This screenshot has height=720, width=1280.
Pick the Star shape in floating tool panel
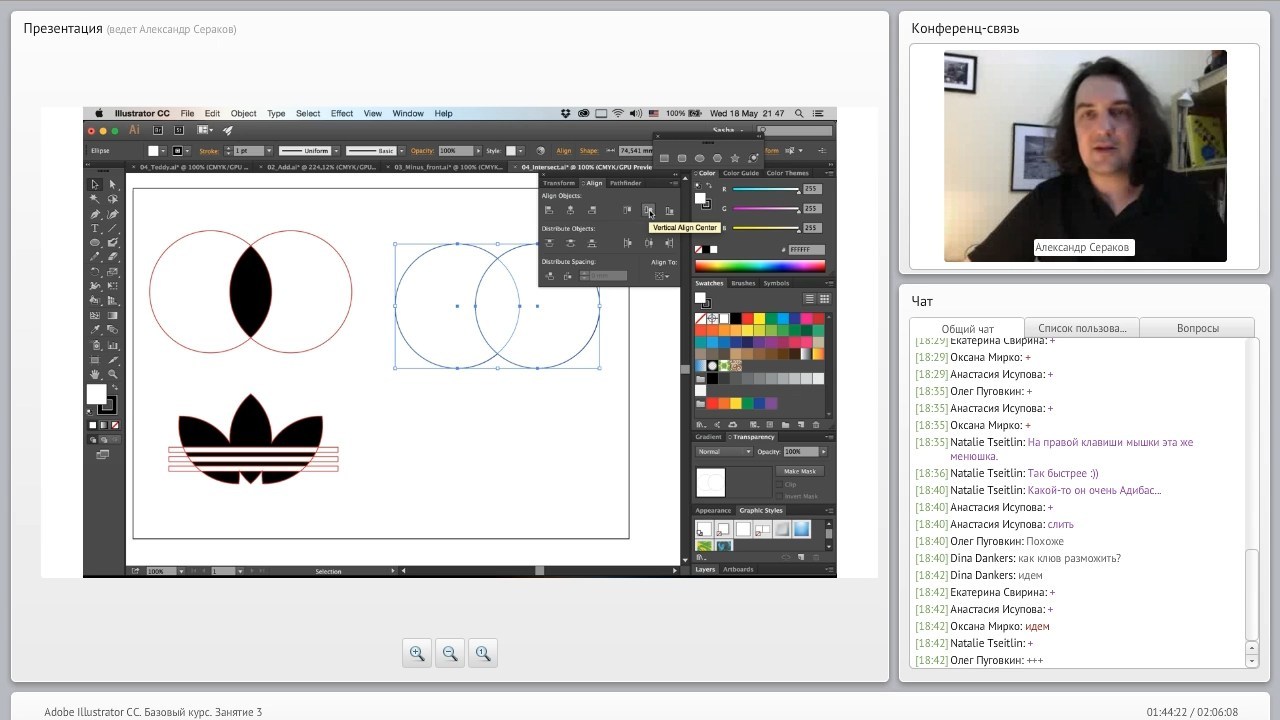coord(735,158)
